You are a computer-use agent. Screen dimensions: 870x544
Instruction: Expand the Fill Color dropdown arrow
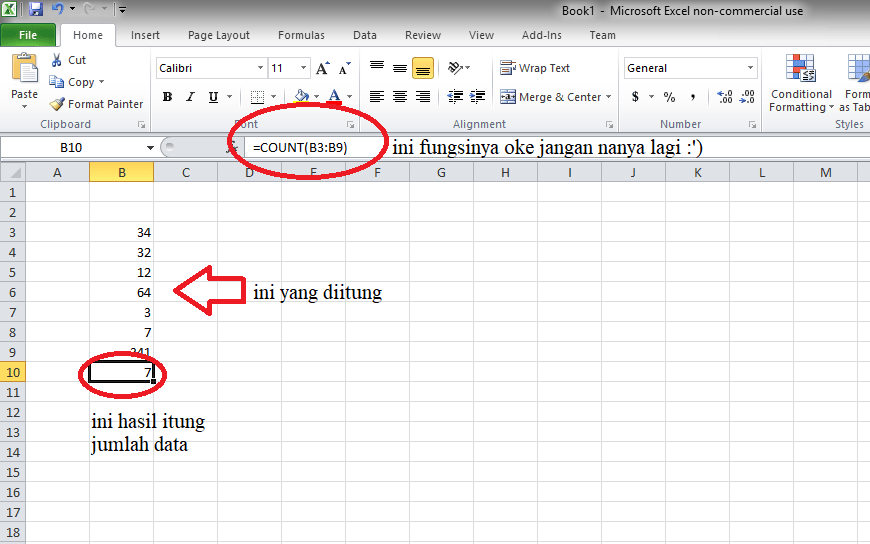click(316, 97)
